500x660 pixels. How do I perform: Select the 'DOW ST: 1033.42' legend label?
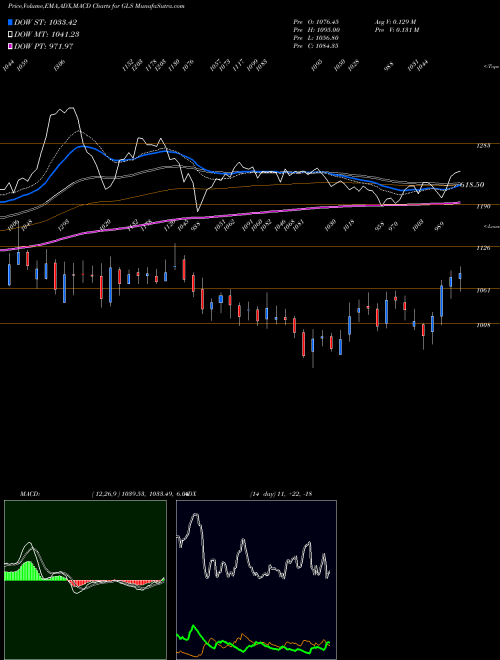(45, 22)
